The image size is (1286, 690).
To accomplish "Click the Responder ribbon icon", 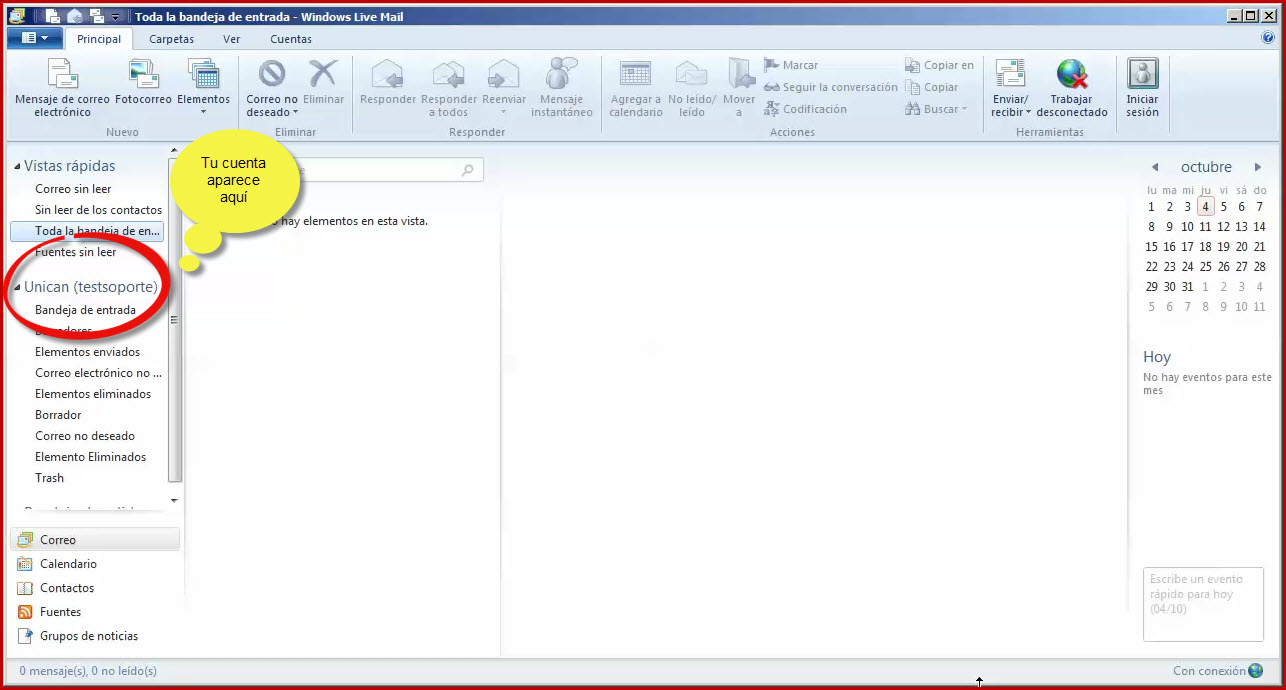I will click(x=387, y=74).
